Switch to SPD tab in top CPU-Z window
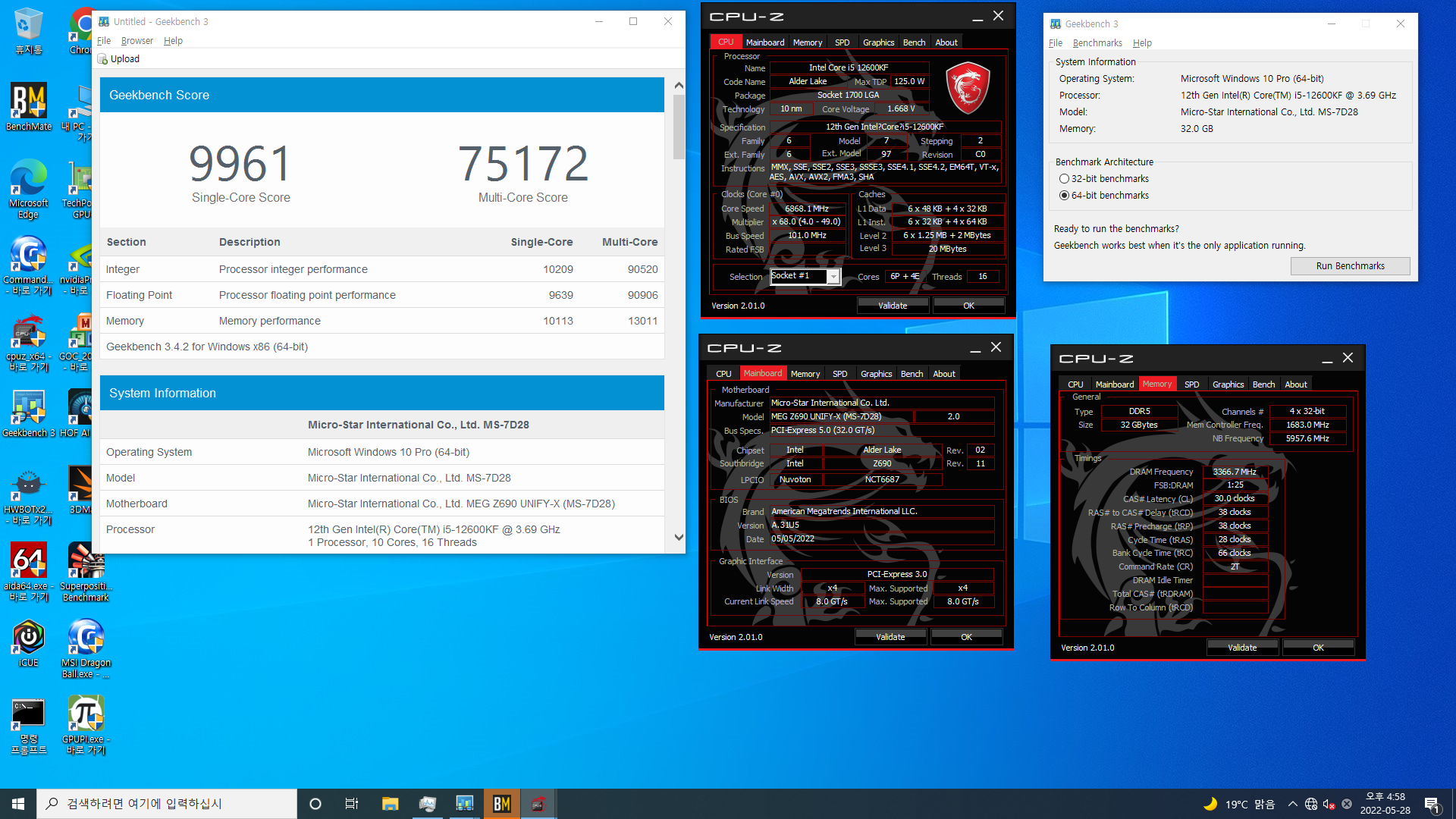This screenshot has width=1456, height=819. click(x=842, y=42)
